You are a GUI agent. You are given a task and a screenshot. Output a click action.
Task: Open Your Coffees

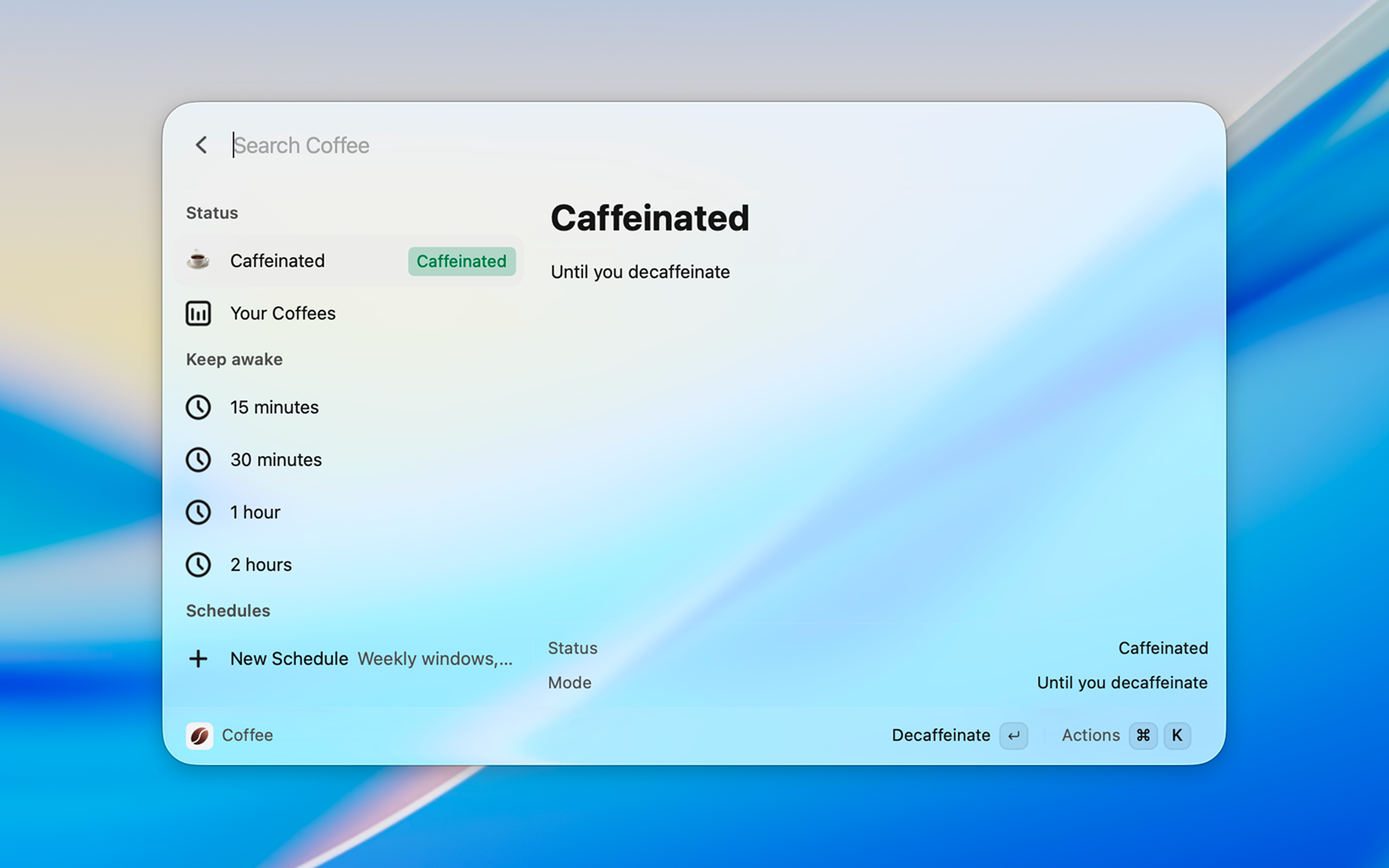click(347, 313)
